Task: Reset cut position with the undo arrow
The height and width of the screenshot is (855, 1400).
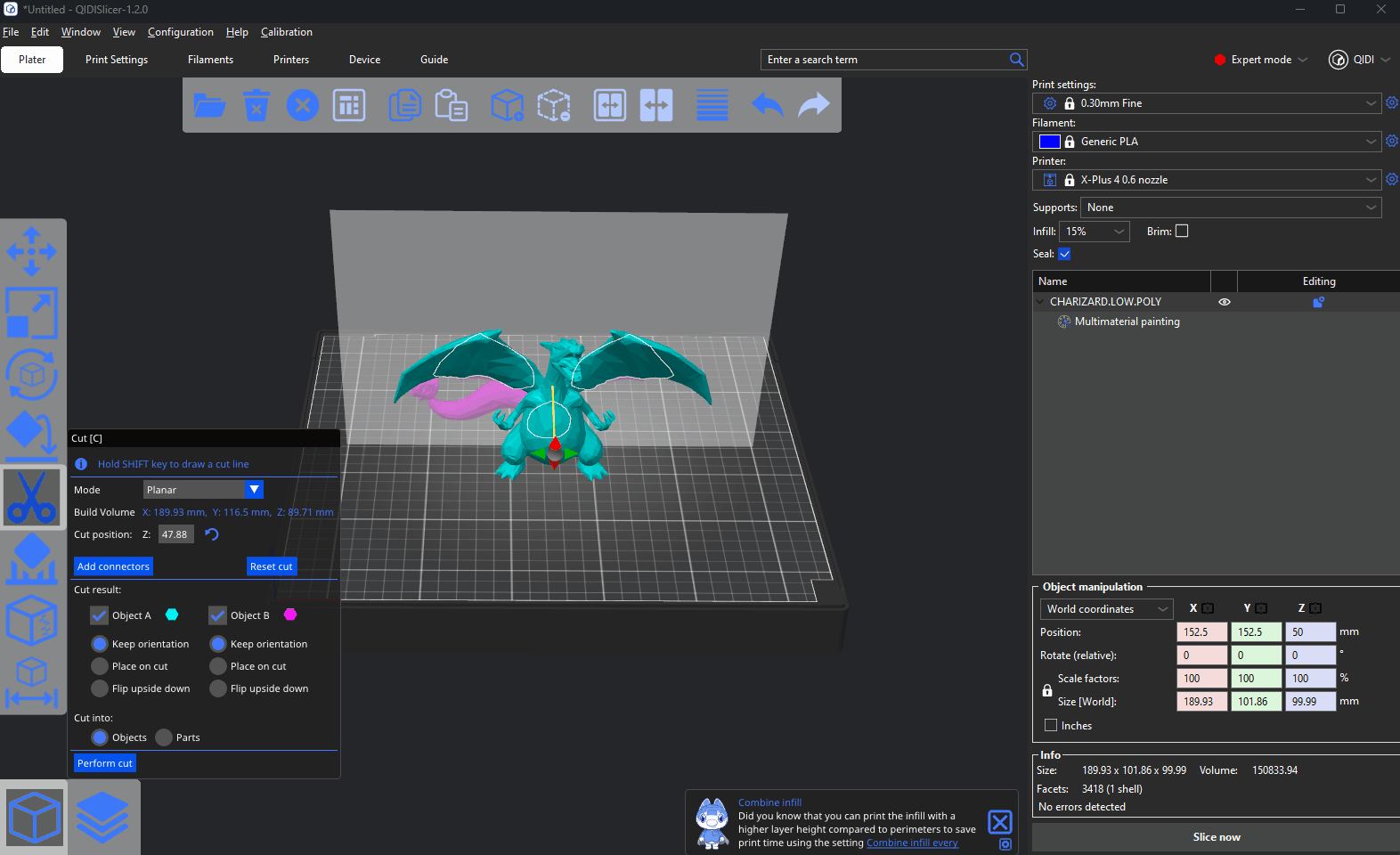Action: point(212,534)
